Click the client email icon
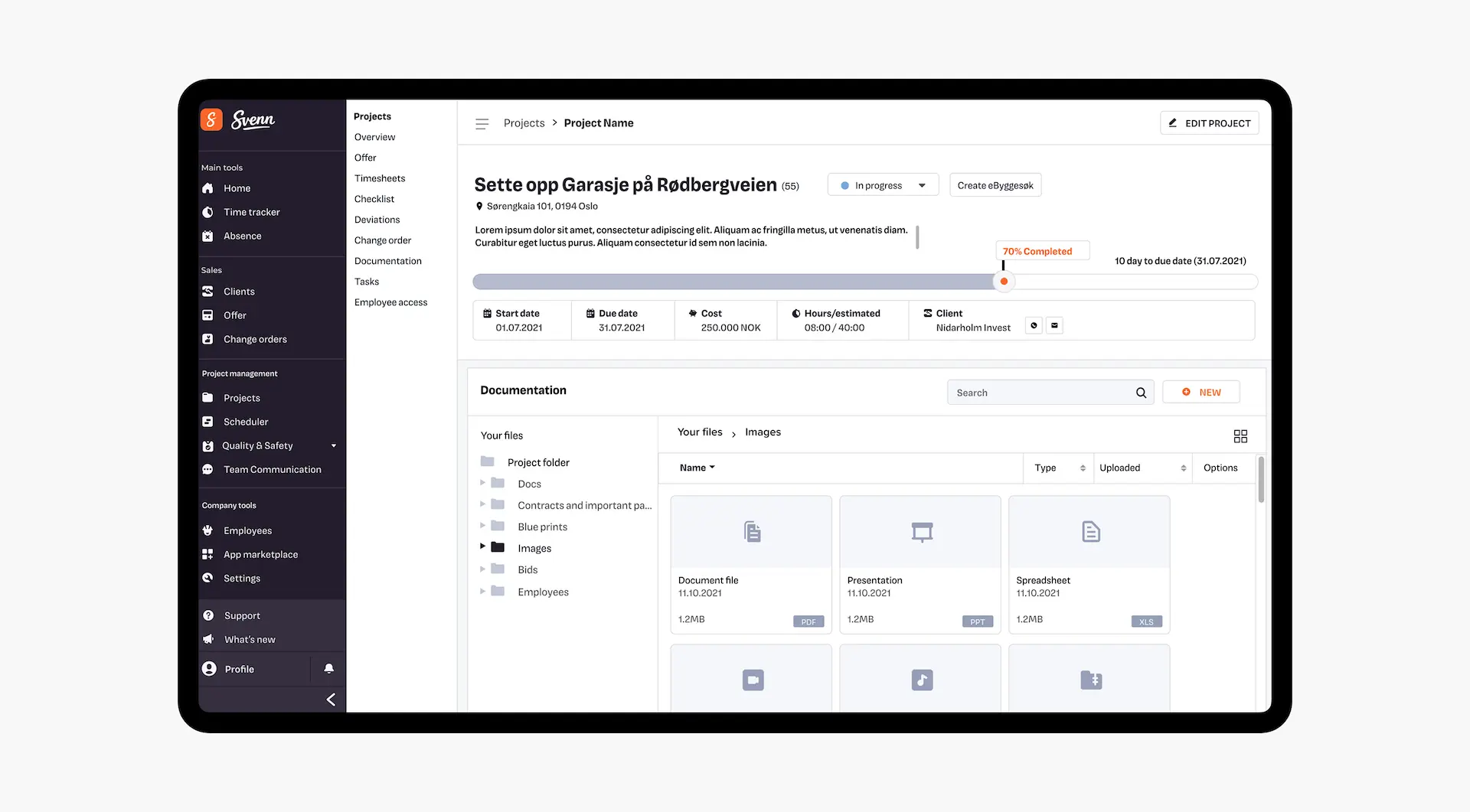Image resolution: width=1470 pixels, height=812 pixels. tap(1054, 326)
